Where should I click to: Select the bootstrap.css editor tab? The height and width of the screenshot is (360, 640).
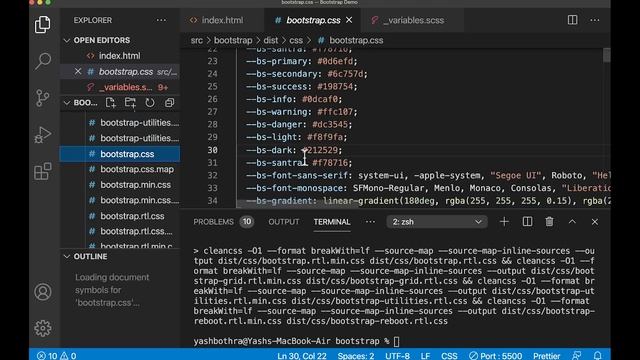click(313, 20)
